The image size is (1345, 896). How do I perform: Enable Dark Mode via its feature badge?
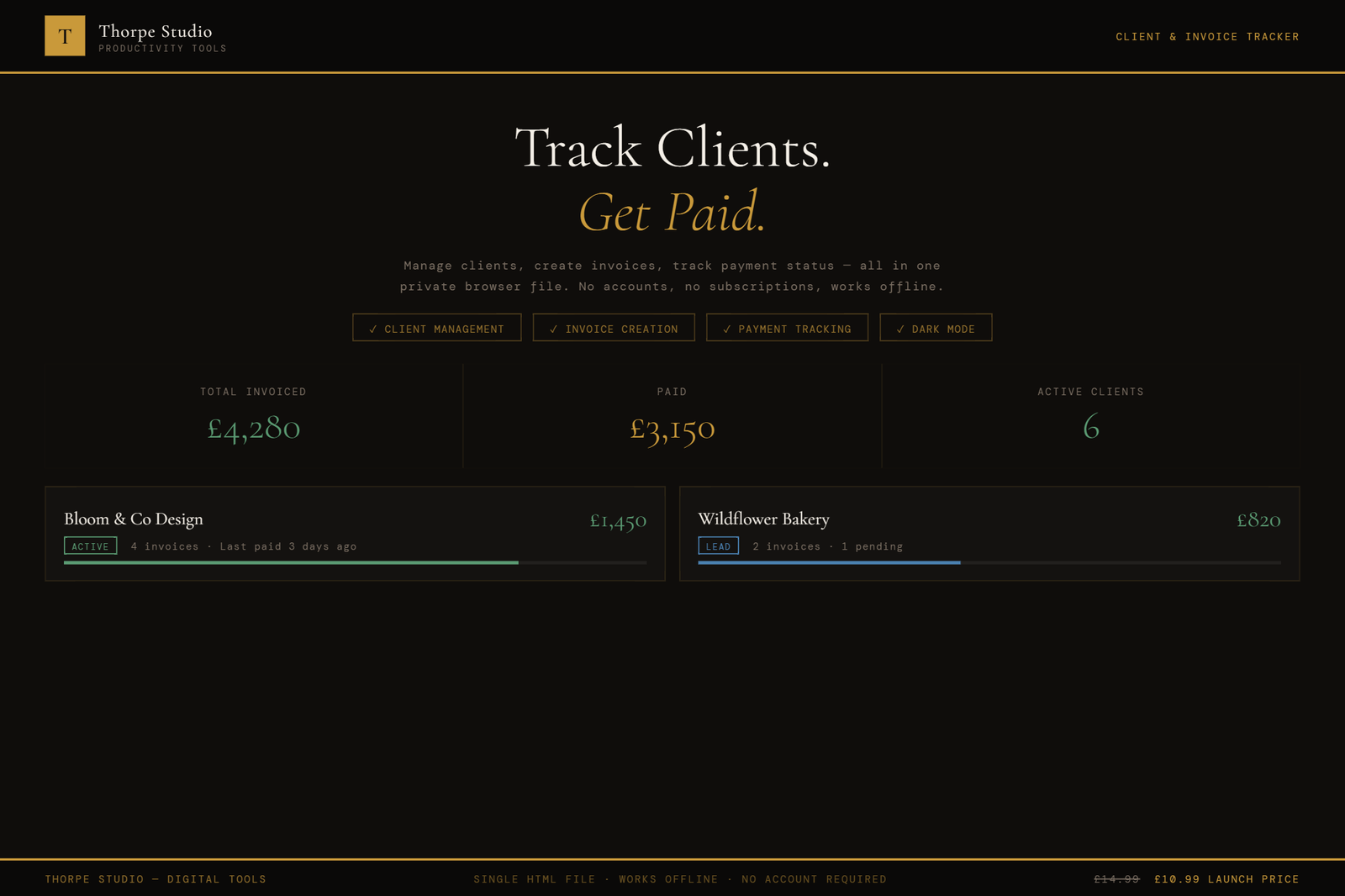[x=935, y=328]
